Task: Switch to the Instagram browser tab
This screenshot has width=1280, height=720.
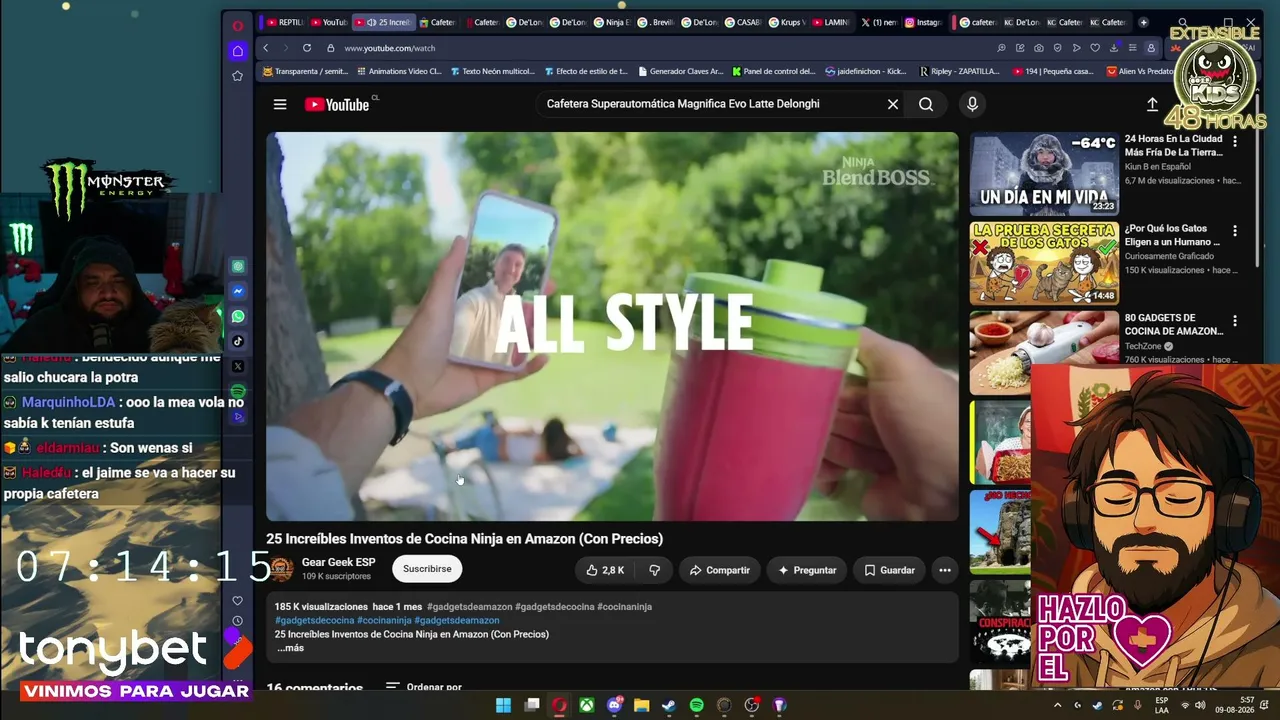Action: tap(924, 22)
